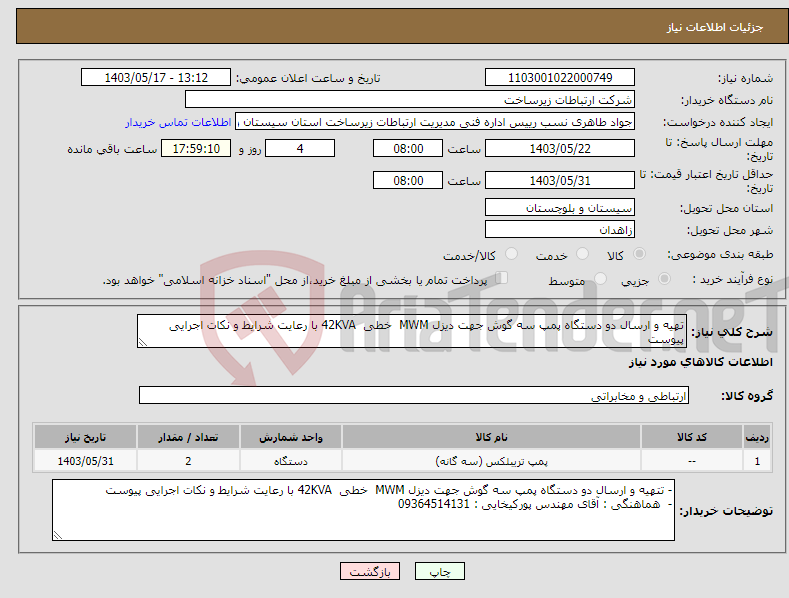Click the table need date cell 1403/05/31
Viewport: 789px width, 598px height.
click(x=85, y=461)
